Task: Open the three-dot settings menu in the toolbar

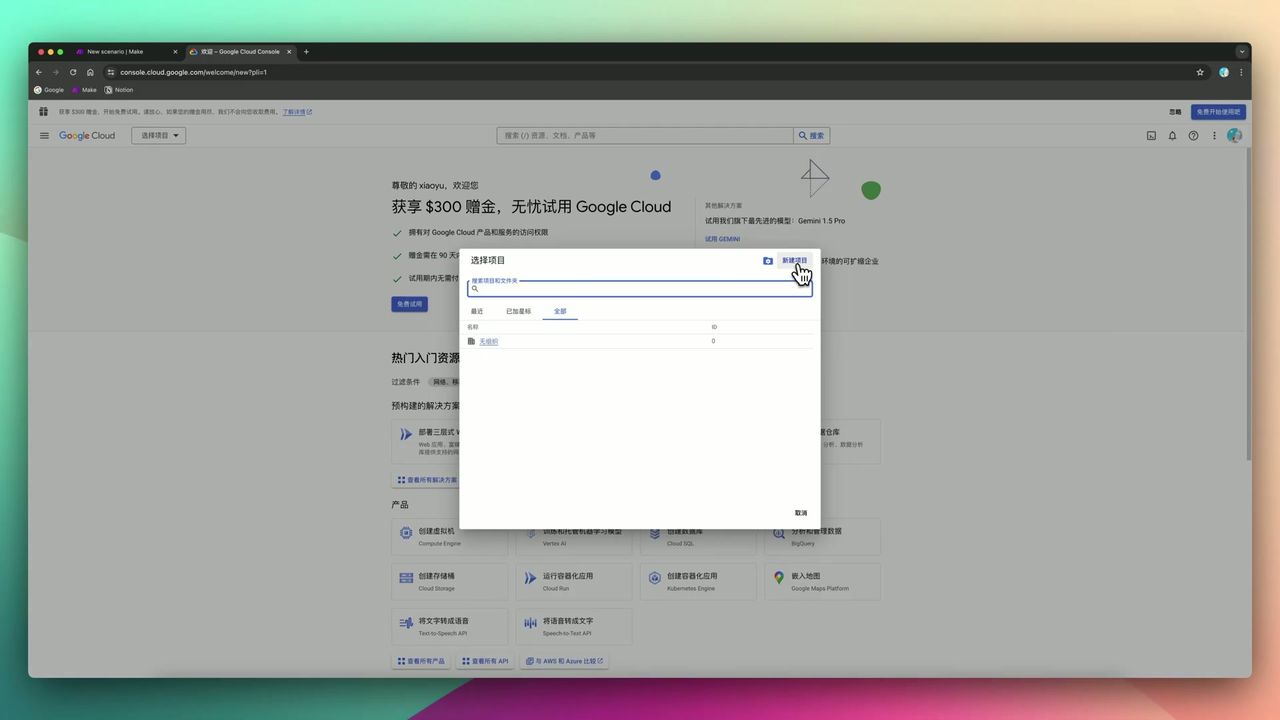Action: point(1214,135)
